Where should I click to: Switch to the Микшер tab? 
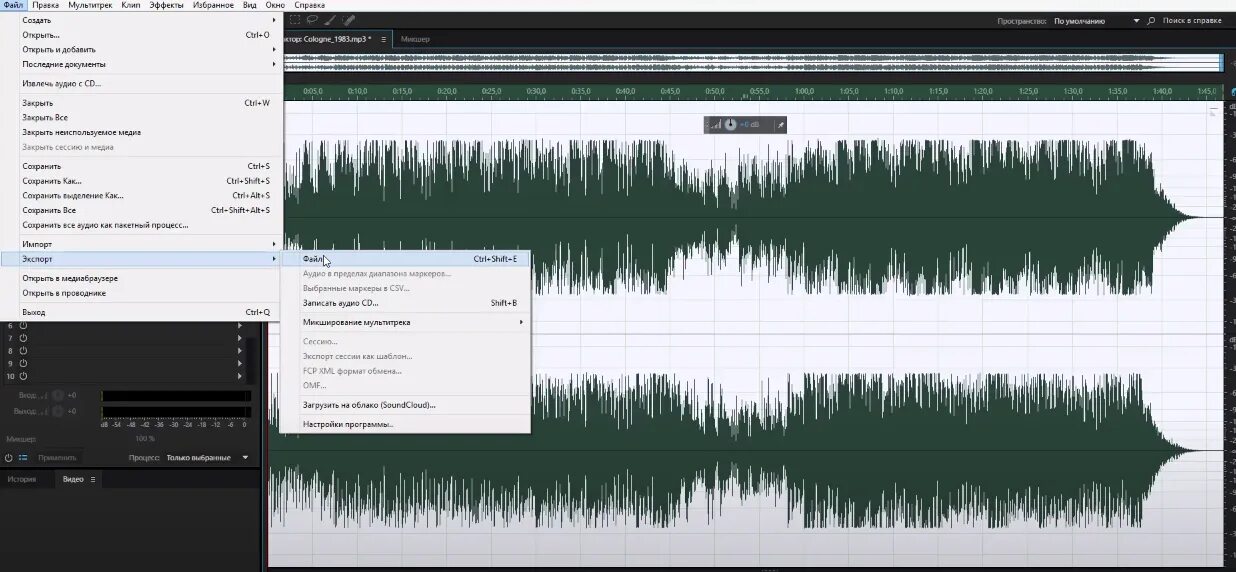click(415, 39)
